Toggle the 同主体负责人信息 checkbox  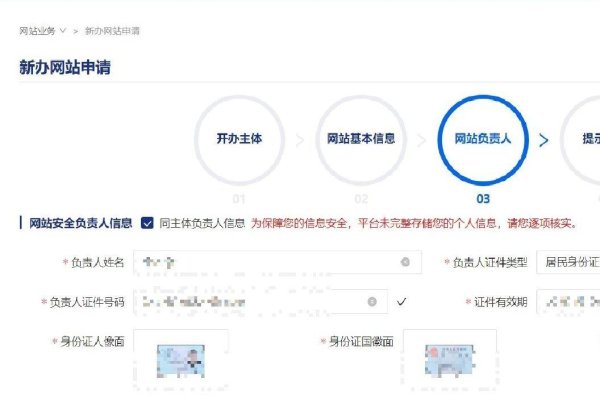pyautogui.click(x=147, y=223)
